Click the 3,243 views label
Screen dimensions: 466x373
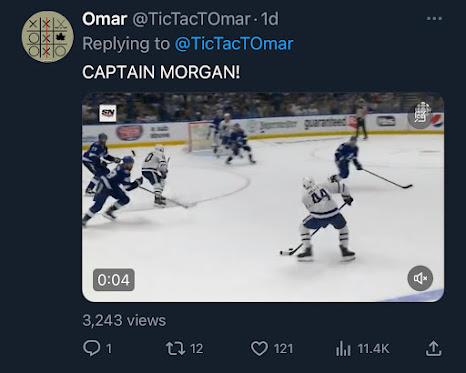point(124,321)
